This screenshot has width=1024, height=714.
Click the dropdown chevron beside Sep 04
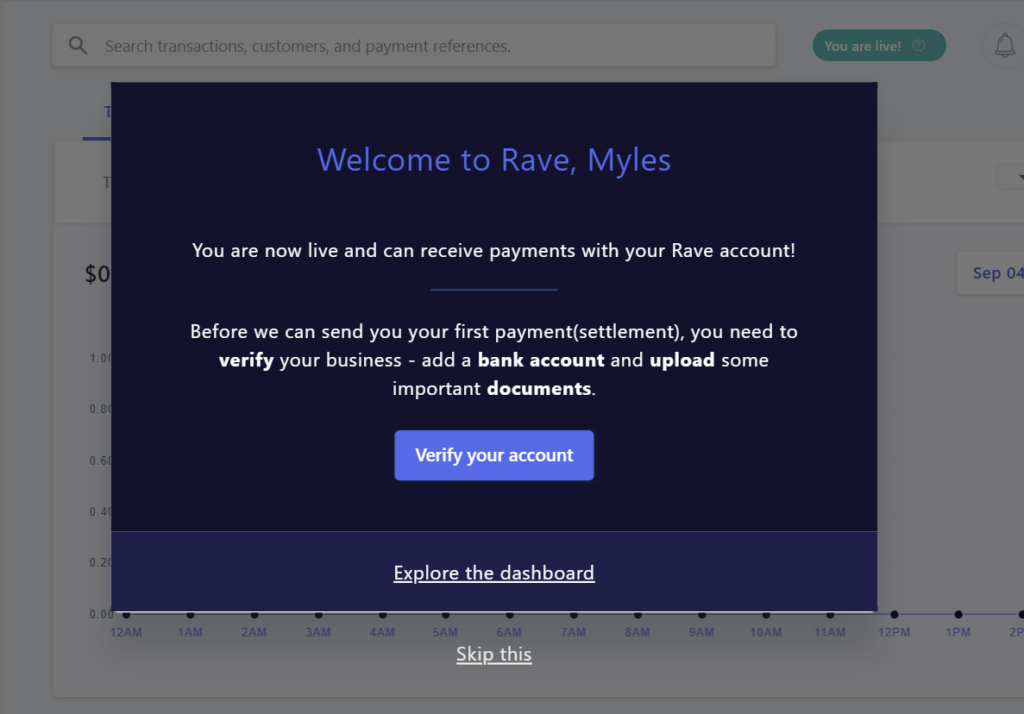(1016, 177)
